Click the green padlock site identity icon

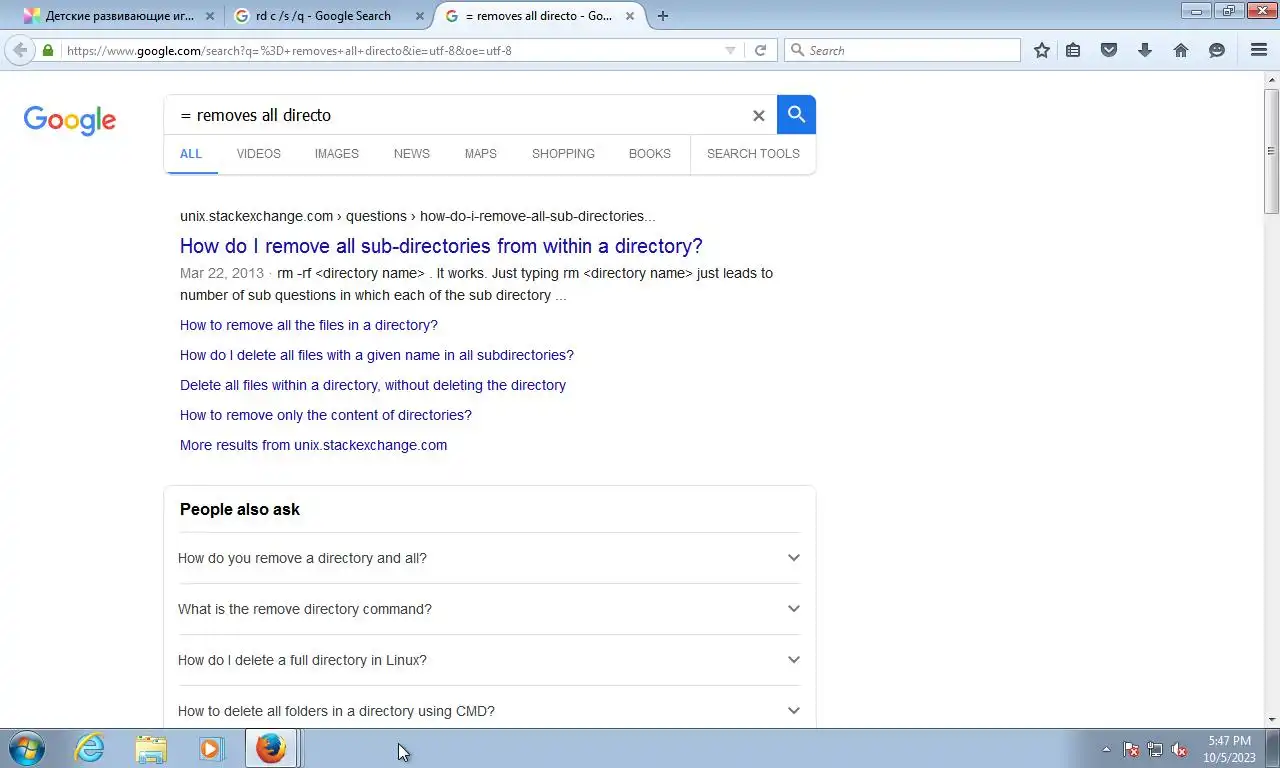tap(48, 50)
